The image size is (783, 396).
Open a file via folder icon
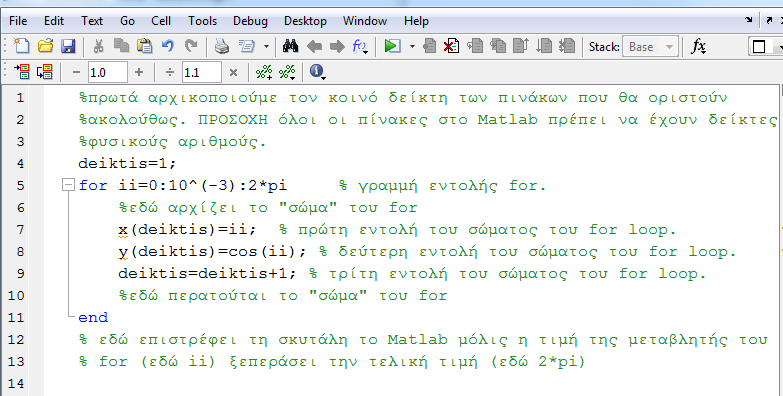pyautogui.click(x=45, y=46)
